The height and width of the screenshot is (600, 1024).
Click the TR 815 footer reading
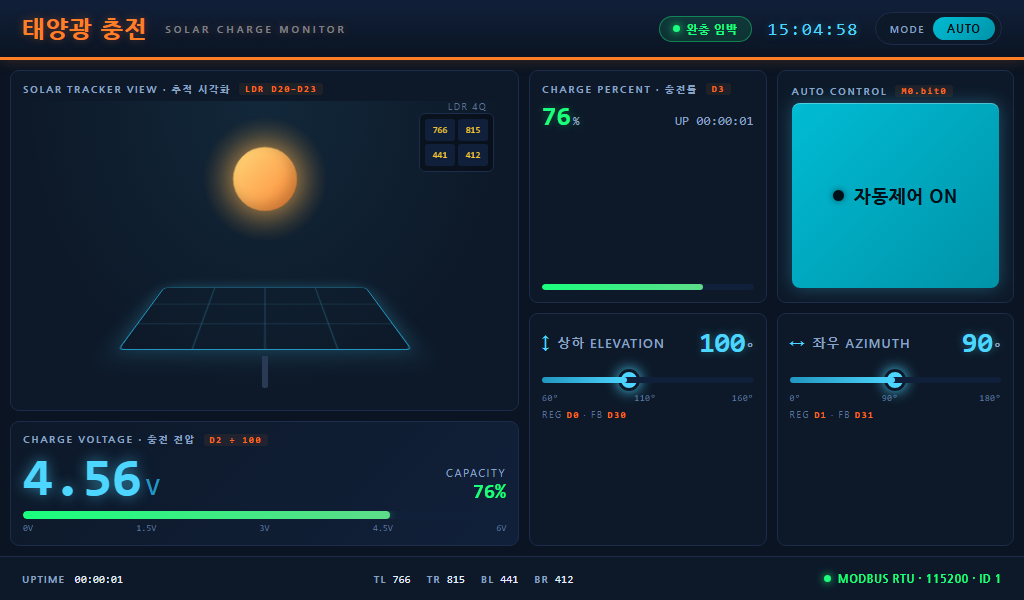(445, 579)
